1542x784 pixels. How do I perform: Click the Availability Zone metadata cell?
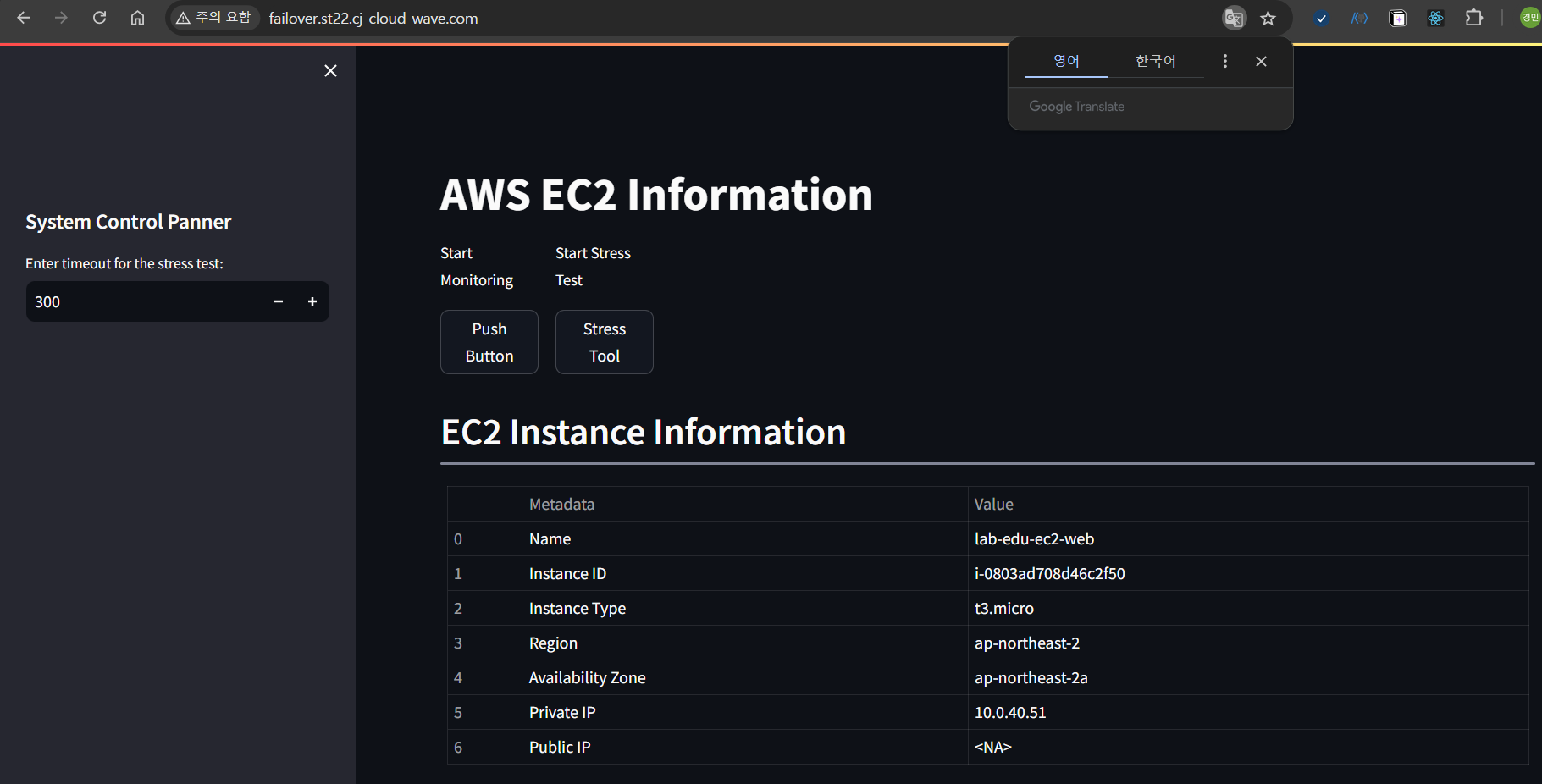click(x=745, y=677)
